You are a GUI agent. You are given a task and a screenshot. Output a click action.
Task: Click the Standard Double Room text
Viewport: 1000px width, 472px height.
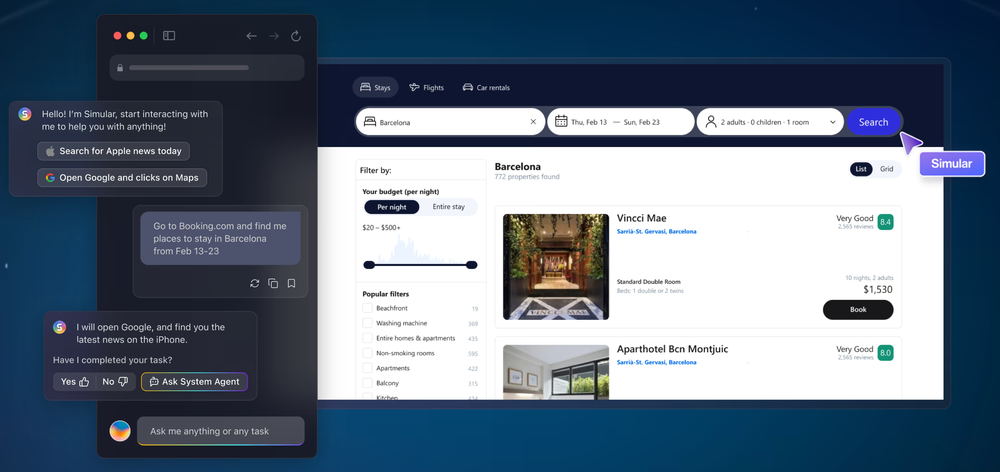click(x=649, y=281)
